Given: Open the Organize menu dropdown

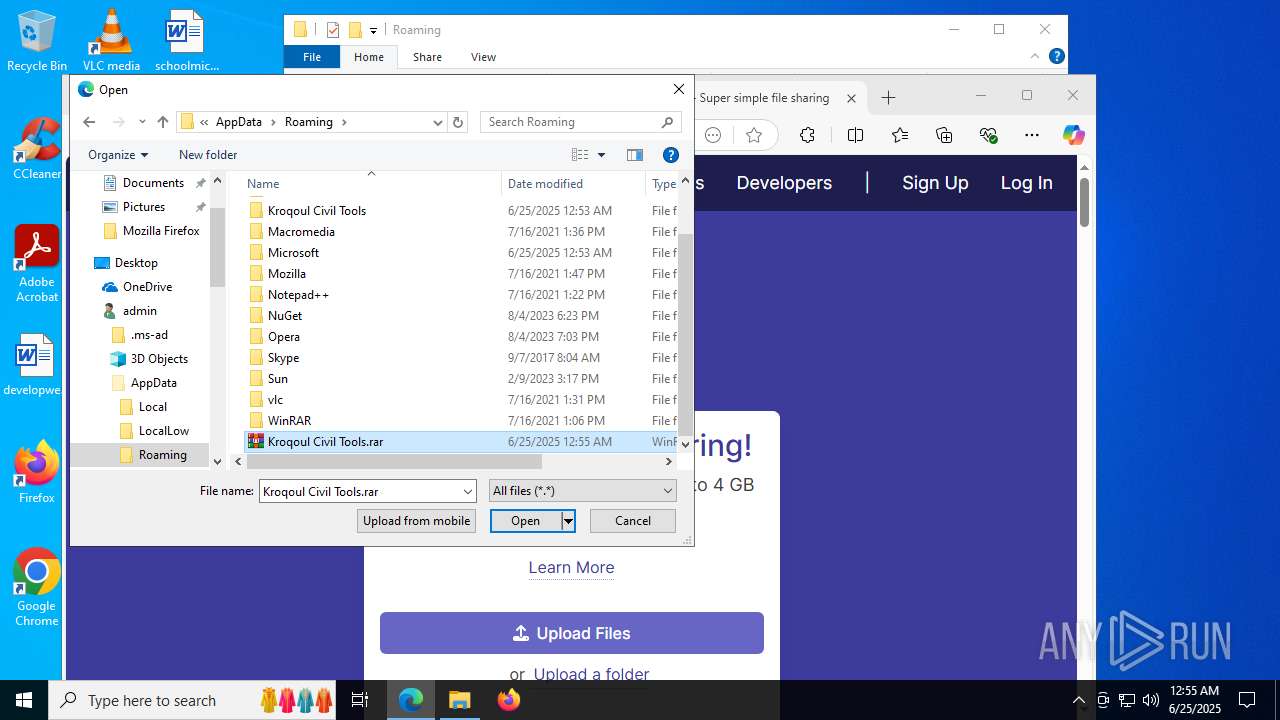Looking at the screenshot, I should click(118, 155).
